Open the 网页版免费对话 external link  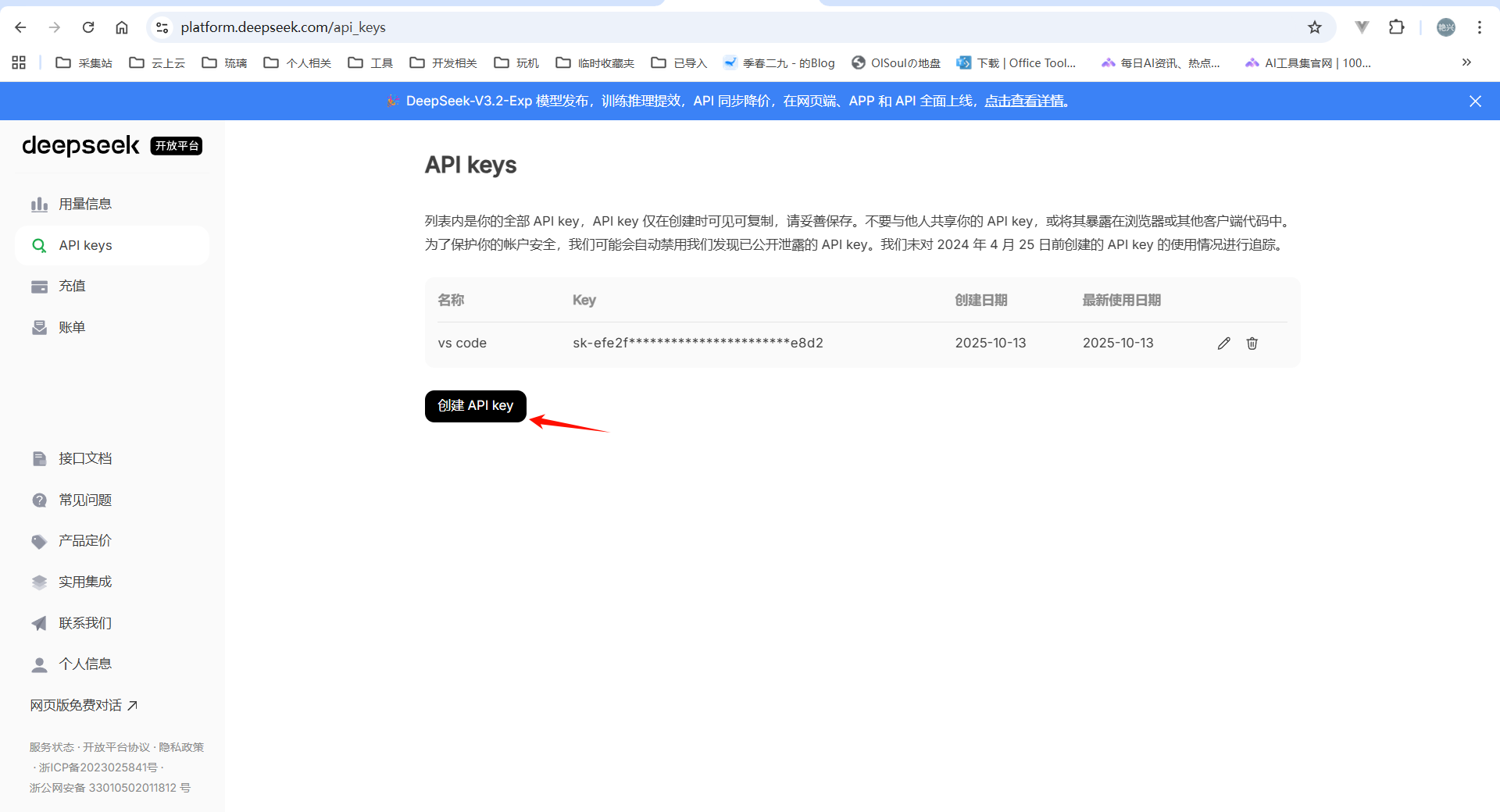[84, 705]
